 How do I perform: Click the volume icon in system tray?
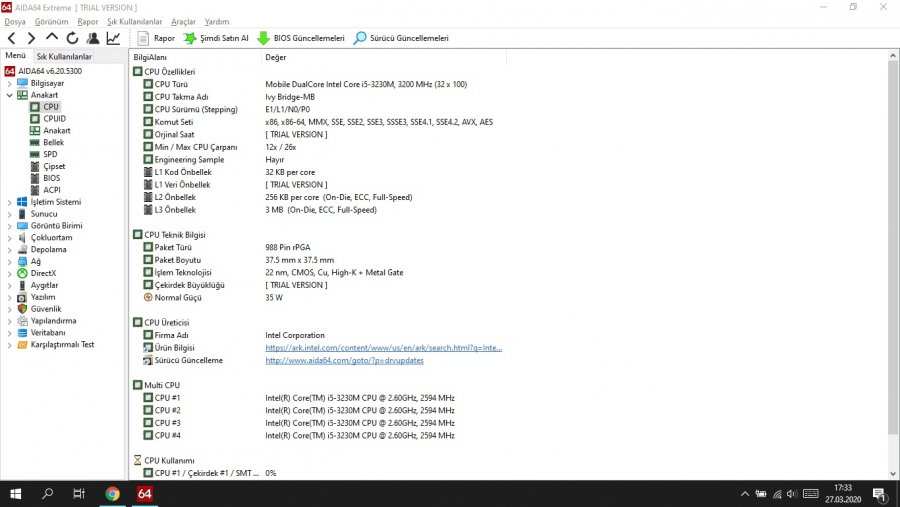(792, 494)
